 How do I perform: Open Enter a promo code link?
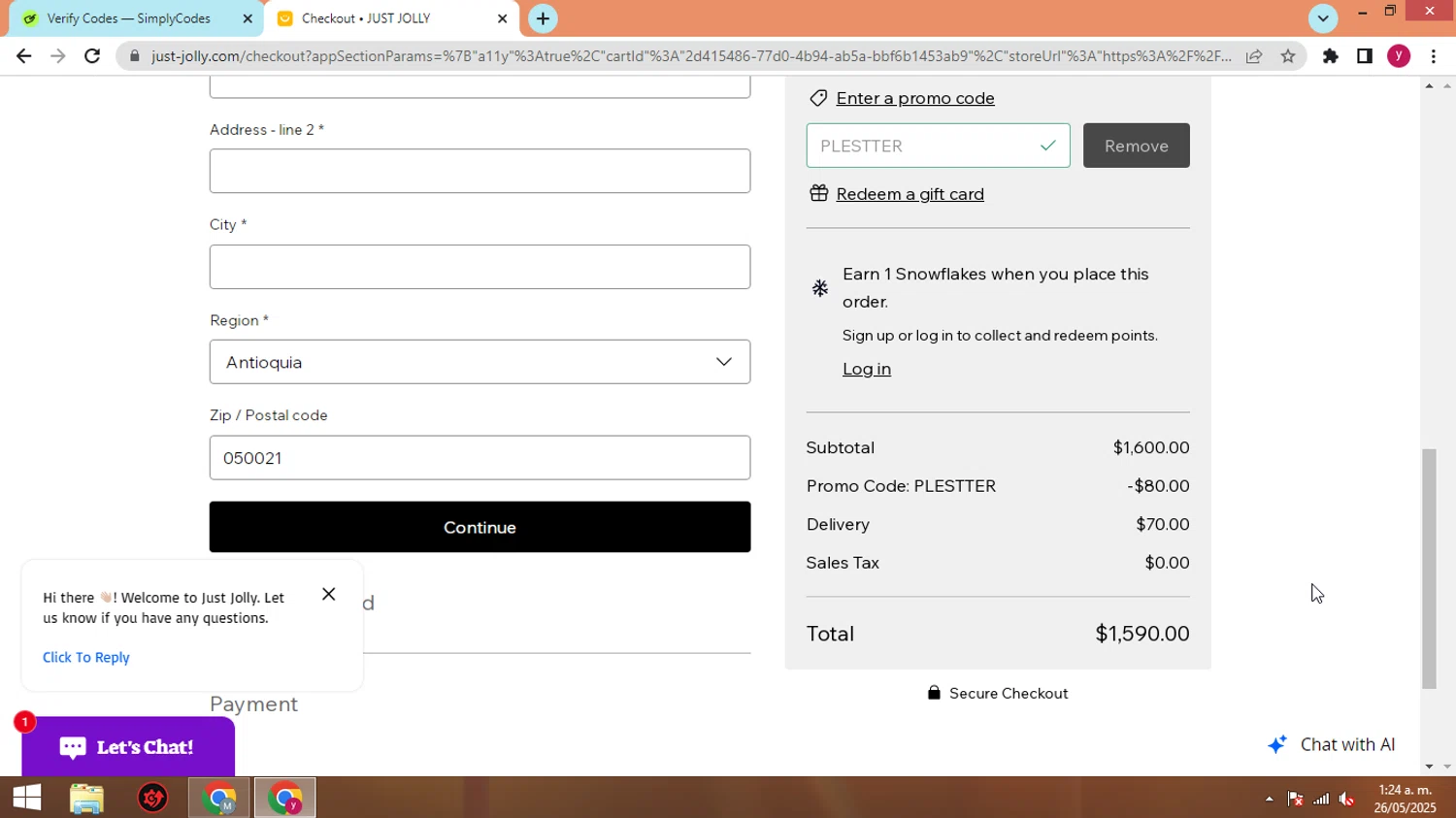pos(915,98)
